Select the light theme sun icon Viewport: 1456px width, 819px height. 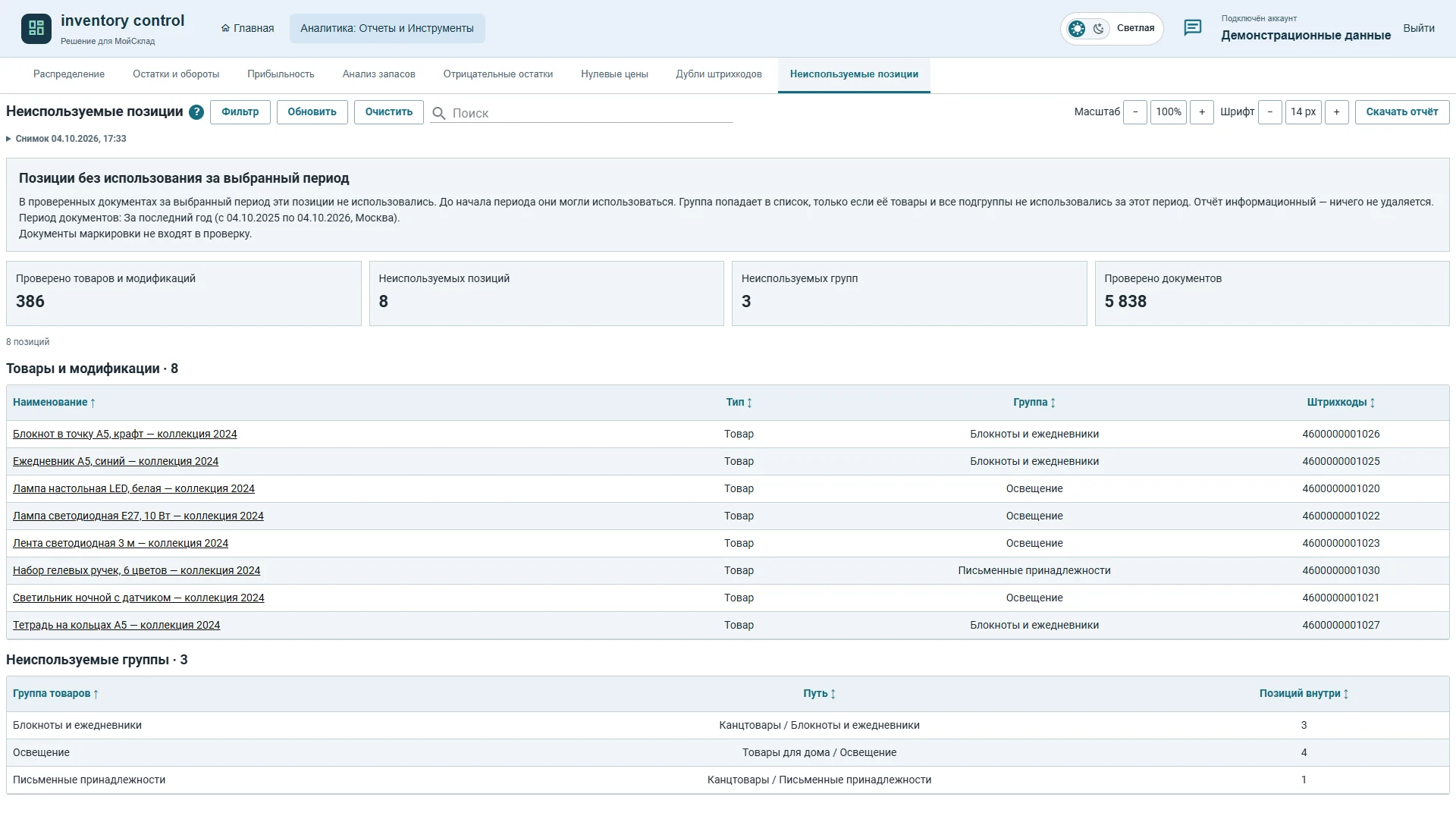click(x=1077, y=29)
